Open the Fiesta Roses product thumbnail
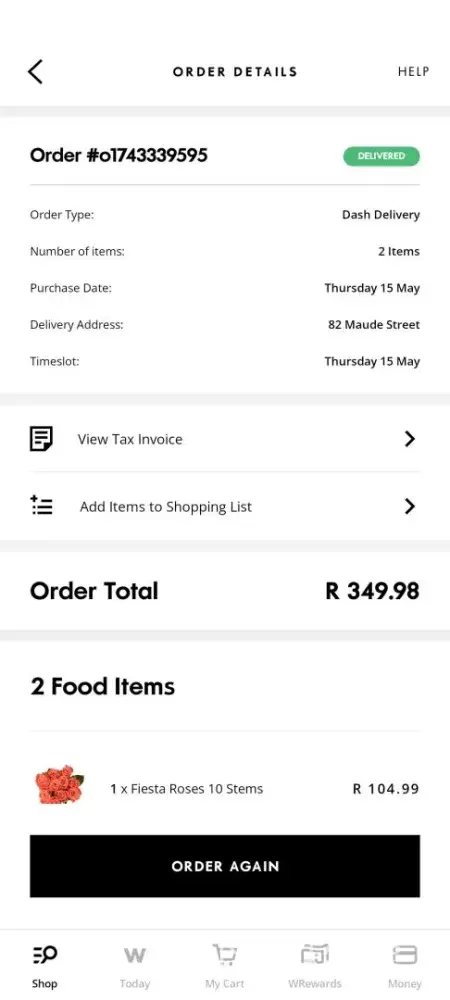 [x=59, y=786]
